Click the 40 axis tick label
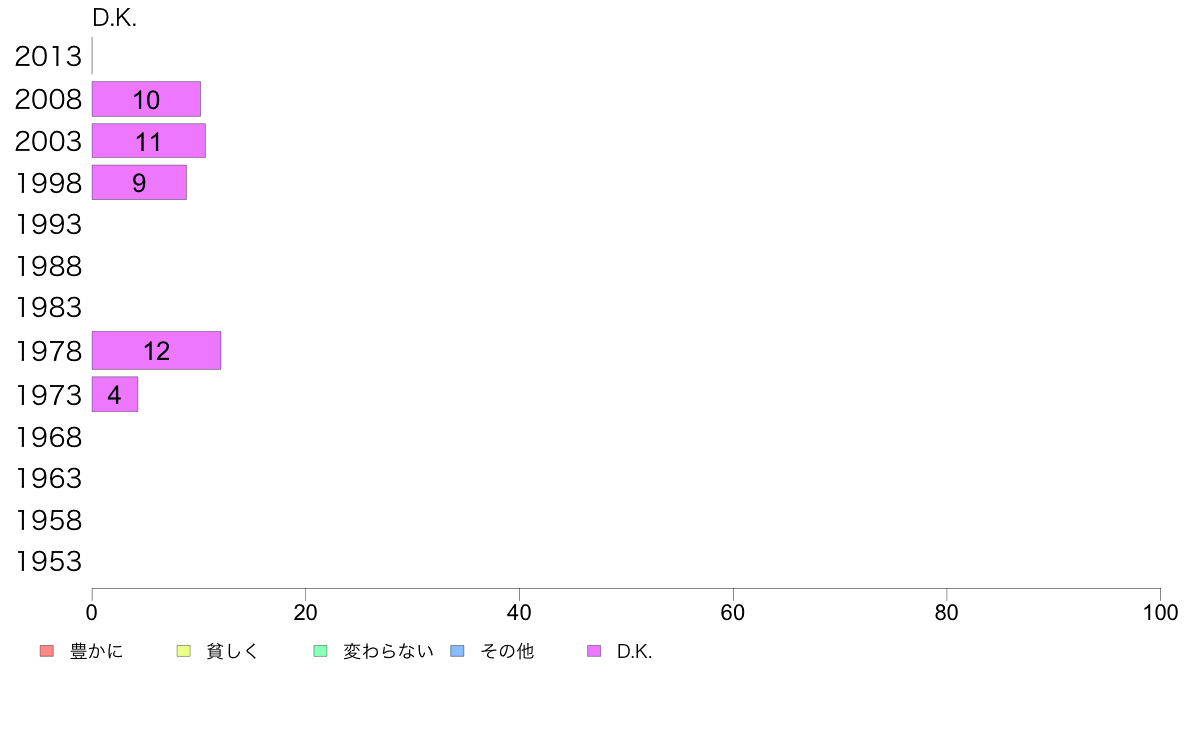 pos(519,612)
